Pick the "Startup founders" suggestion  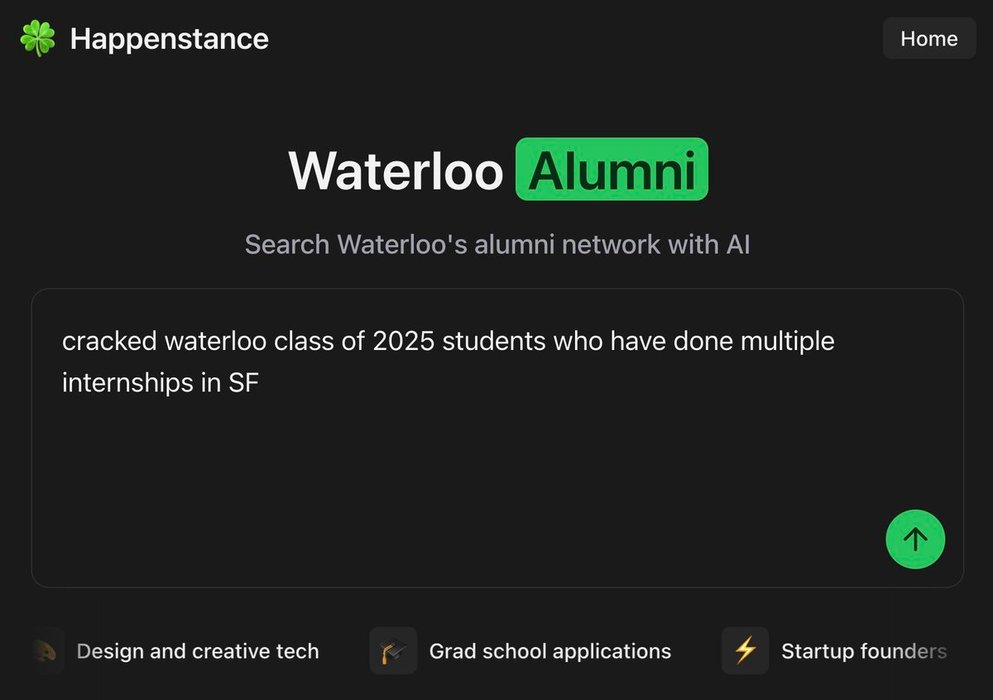[863, 651]
